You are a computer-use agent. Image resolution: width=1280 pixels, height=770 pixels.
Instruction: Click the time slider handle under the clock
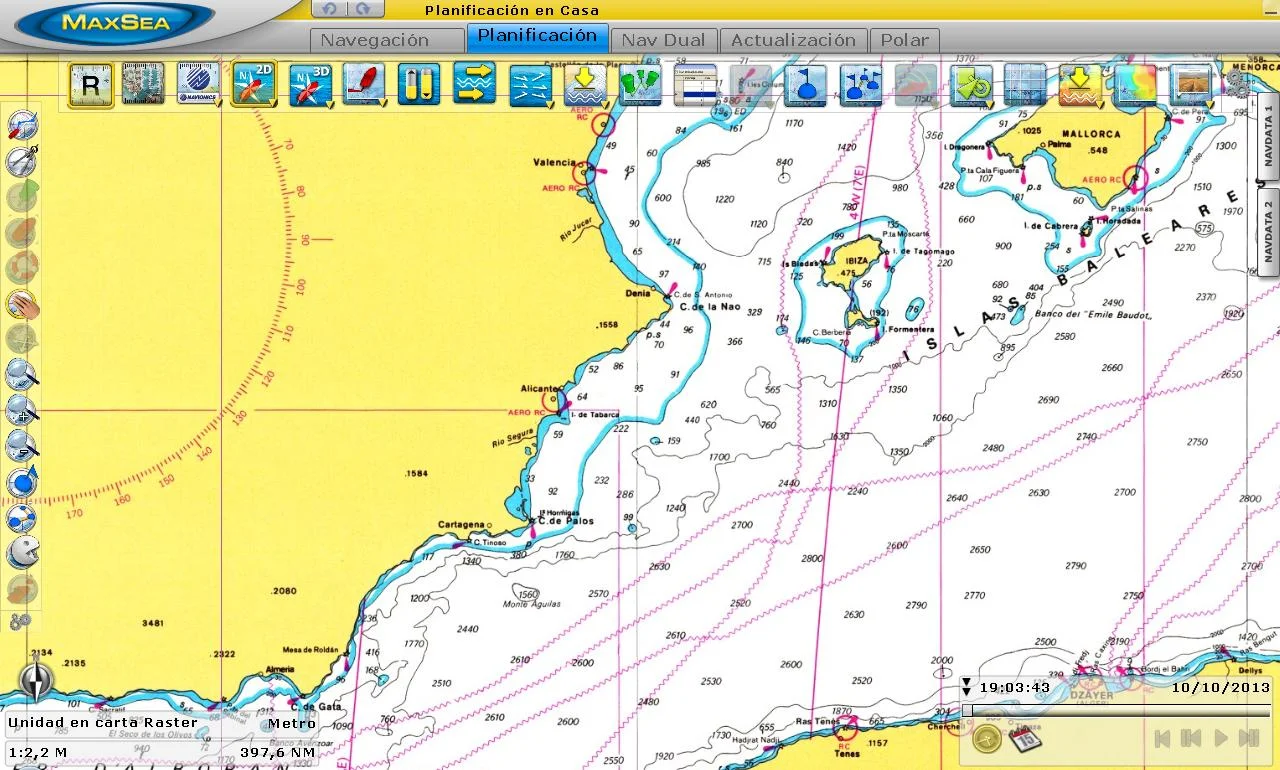coord(967,711)
